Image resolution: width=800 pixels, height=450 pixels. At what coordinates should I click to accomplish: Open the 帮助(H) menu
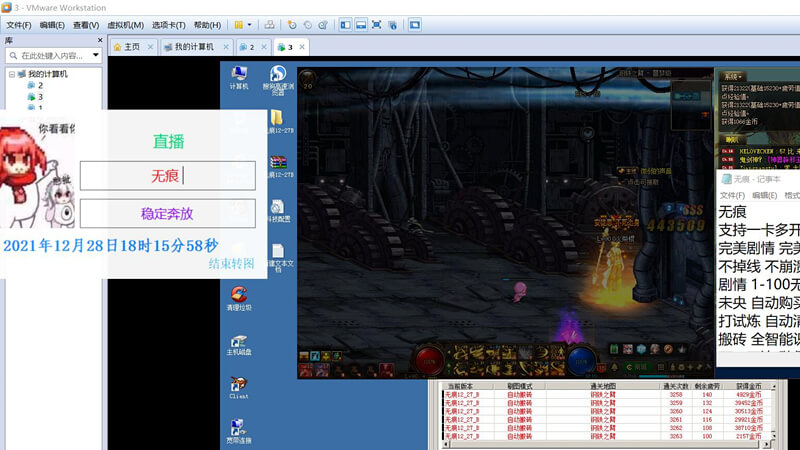207,25
